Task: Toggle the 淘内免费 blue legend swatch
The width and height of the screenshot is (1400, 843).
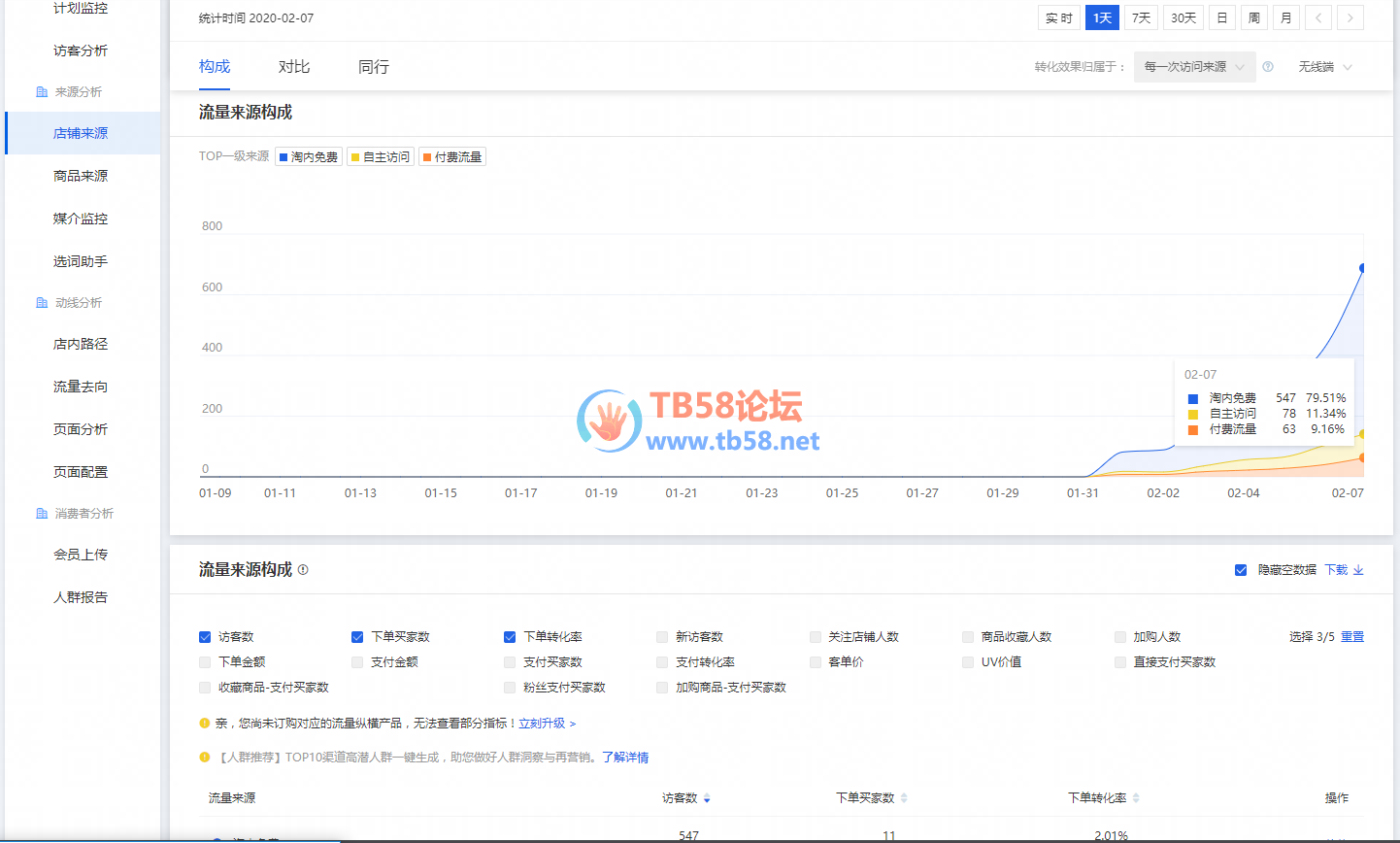Action: point(283,157)
